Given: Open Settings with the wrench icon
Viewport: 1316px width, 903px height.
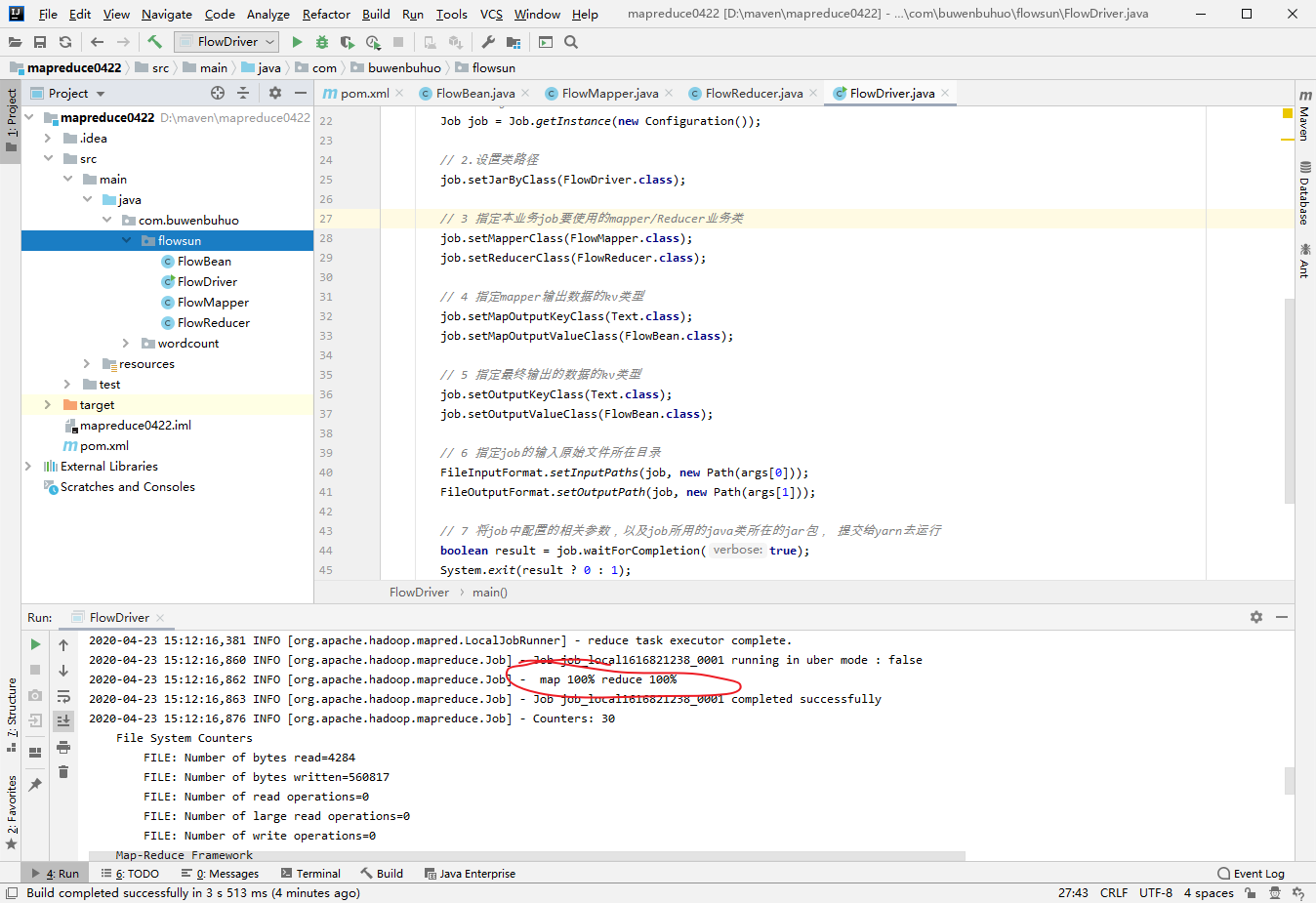Looking at the screenshot, I should pyautogui.click(x=488, y=42).
